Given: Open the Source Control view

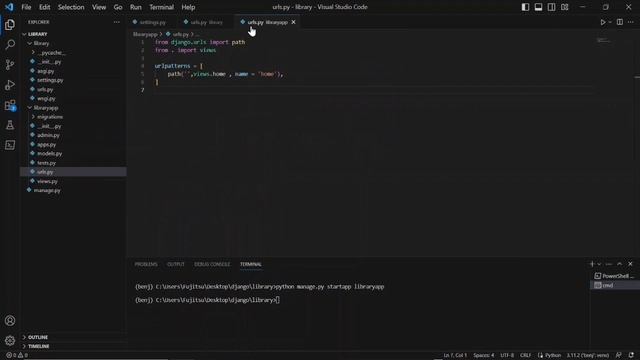Looking at the screenshot, I should pyautogui.click(x=10, y=64).
